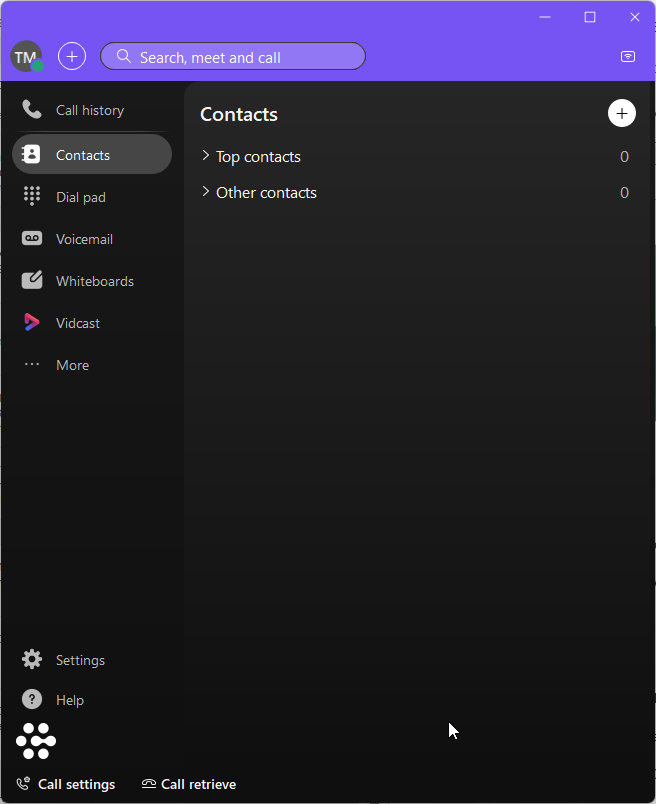
Task: Close the Webex window
Action: click(x=635, y=17)
